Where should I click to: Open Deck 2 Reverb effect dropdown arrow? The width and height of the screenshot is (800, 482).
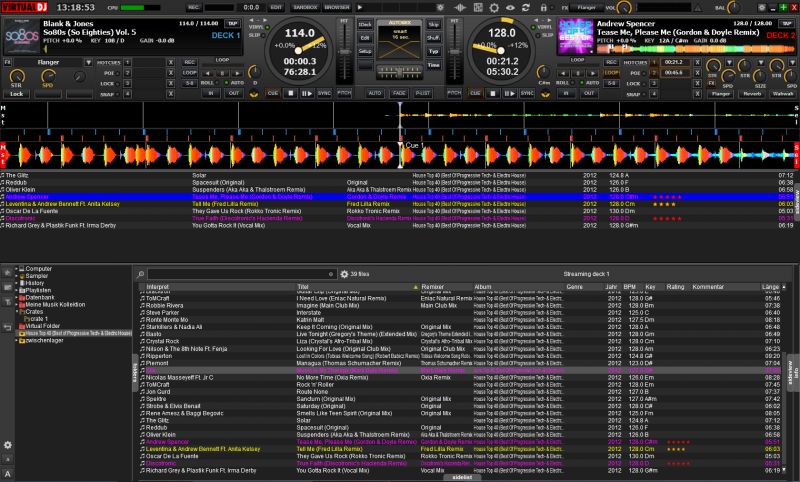tap(761, 62)
